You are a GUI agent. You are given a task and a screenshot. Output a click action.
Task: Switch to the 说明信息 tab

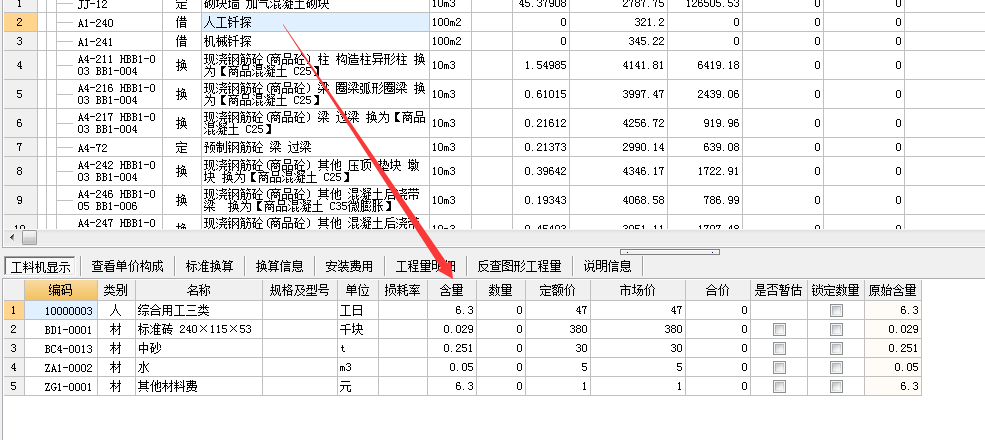coord(607,267)
